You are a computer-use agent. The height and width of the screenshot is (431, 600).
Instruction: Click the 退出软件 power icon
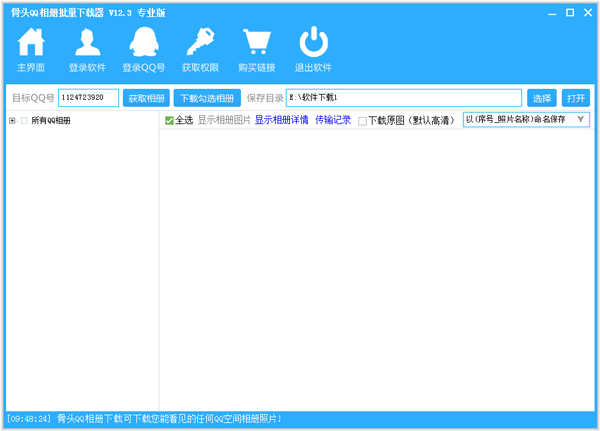pyautogui.click(x=313, y=42)
